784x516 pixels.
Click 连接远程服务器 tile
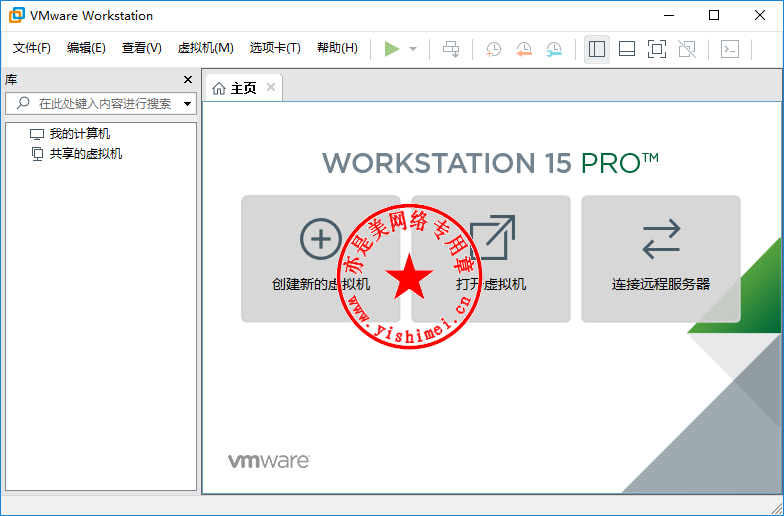click(x=660, y=258)
